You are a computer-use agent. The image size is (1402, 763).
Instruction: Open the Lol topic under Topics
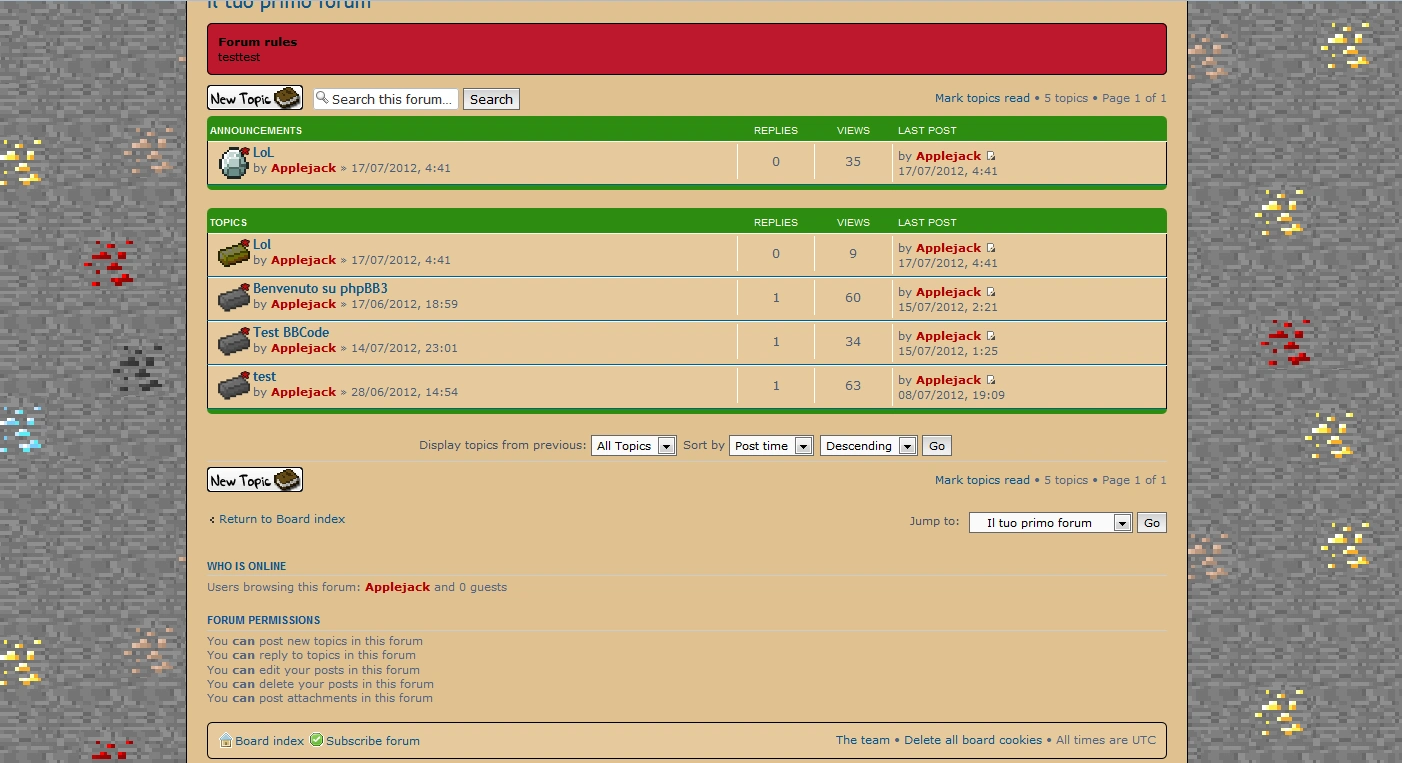(262, 244)
